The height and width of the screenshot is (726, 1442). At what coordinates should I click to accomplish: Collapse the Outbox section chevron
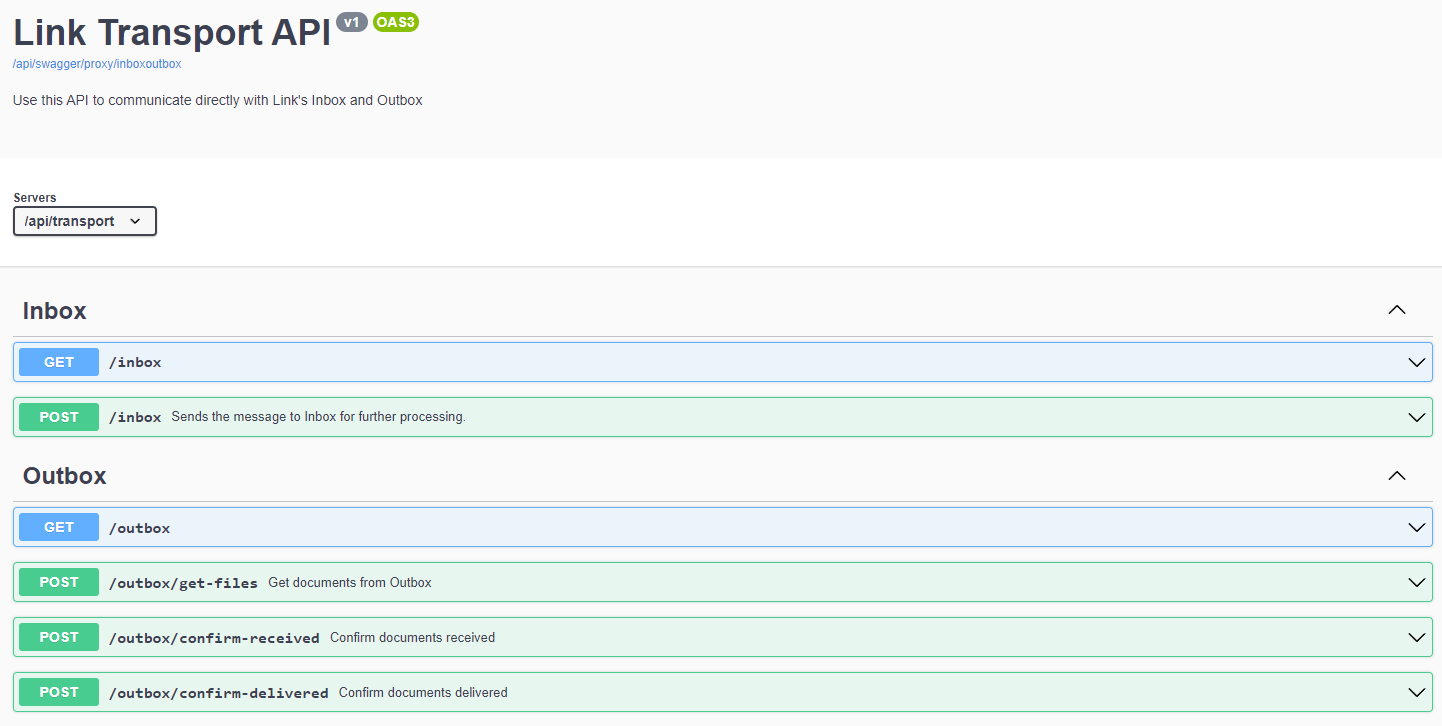tap(1397, 475)
